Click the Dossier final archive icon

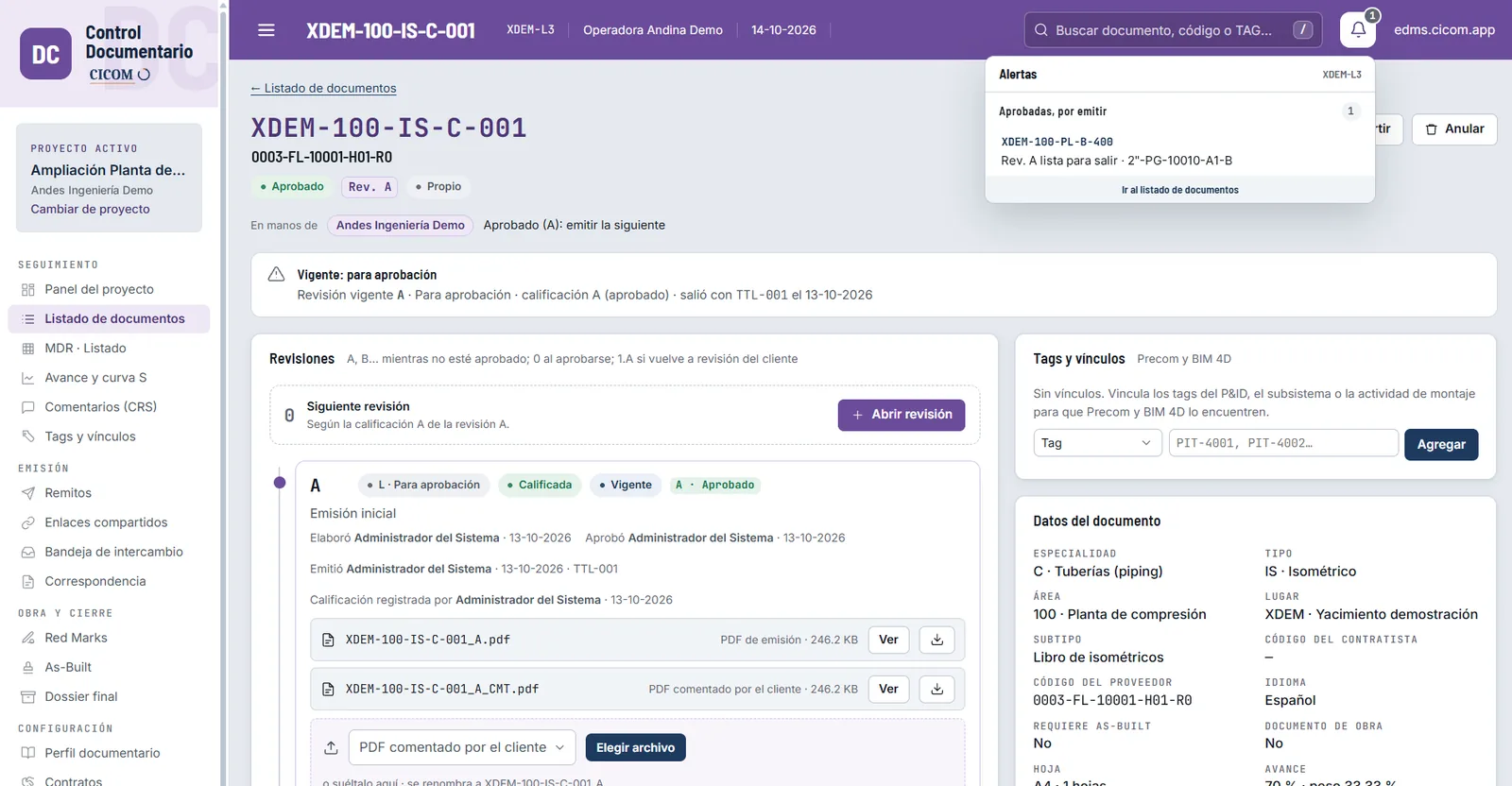(x=28, y=696)
